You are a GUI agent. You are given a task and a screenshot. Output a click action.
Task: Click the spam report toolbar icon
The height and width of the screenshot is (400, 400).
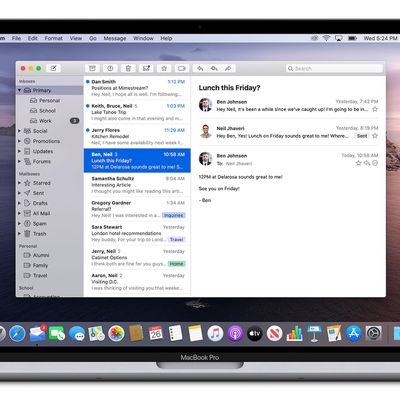[110, 68]
